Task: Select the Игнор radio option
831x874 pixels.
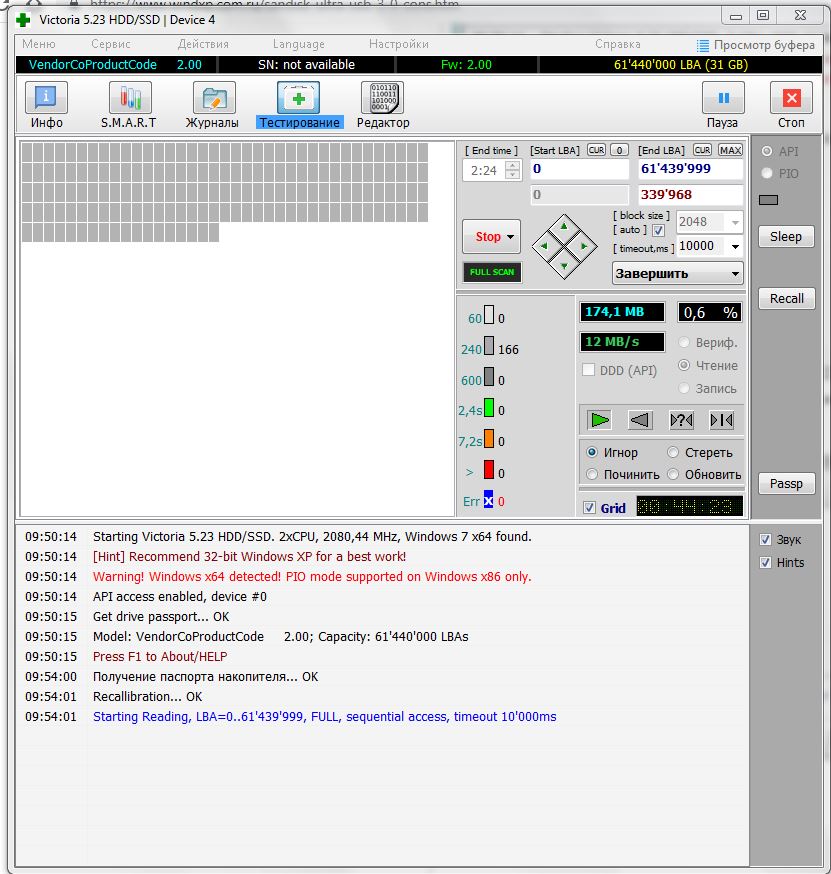Action: point(592,452)
